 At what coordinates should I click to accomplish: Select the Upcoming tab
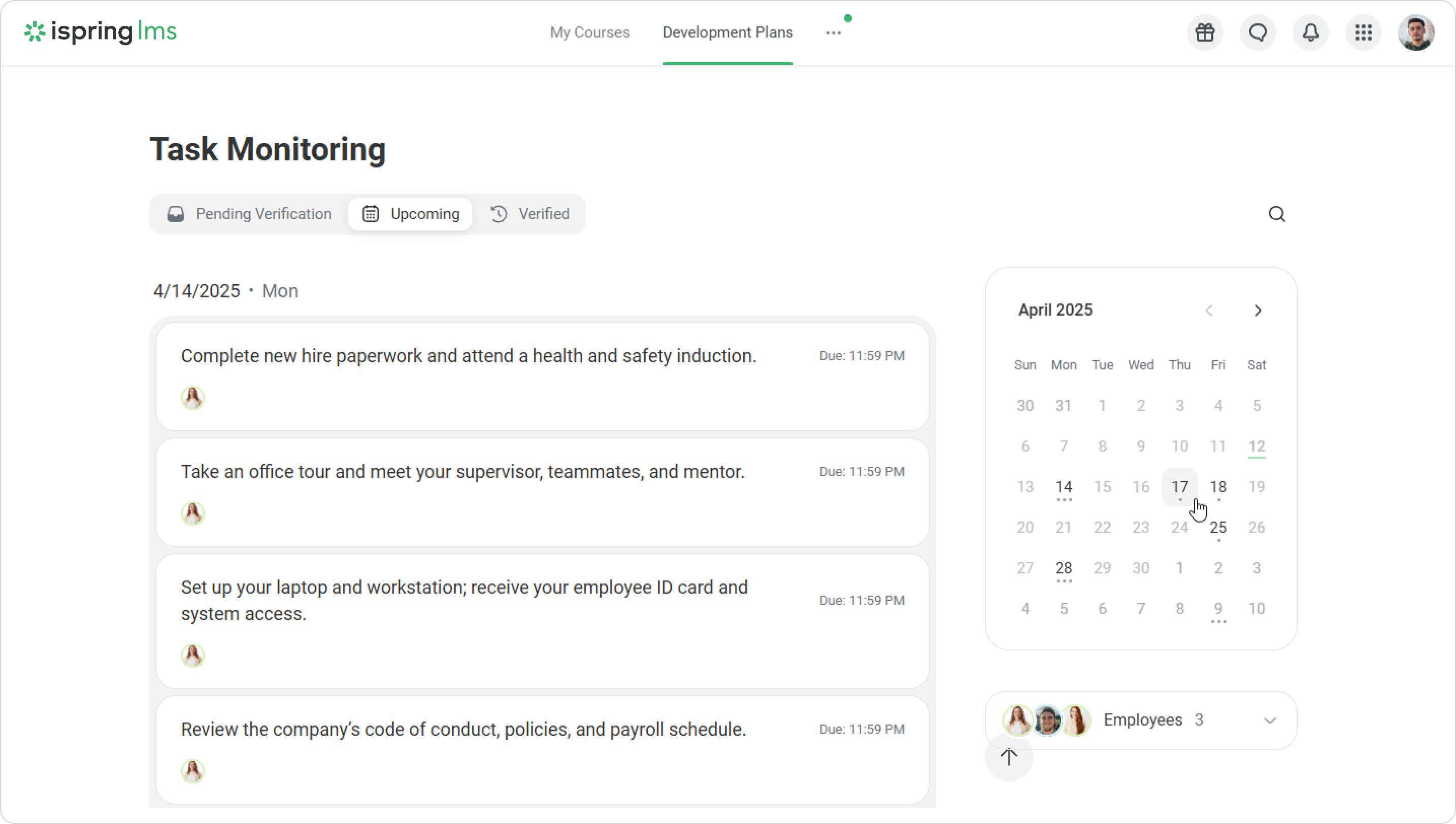click(410, 215)
